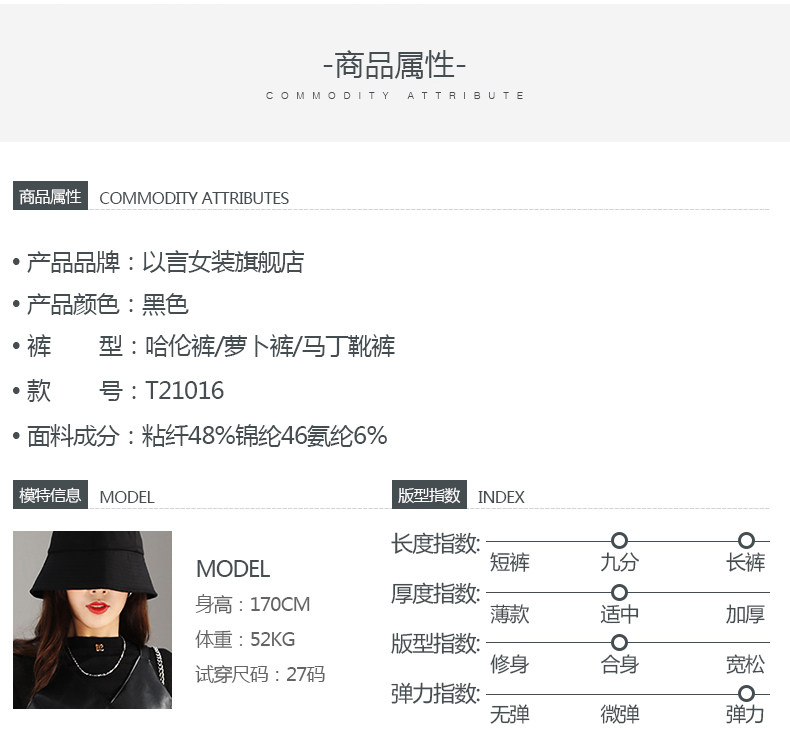Image resolution: width=790 pixels, height=740 pixels.
Task: Click the 适中 circle marker on thickness scale
Action: [619, 592]
